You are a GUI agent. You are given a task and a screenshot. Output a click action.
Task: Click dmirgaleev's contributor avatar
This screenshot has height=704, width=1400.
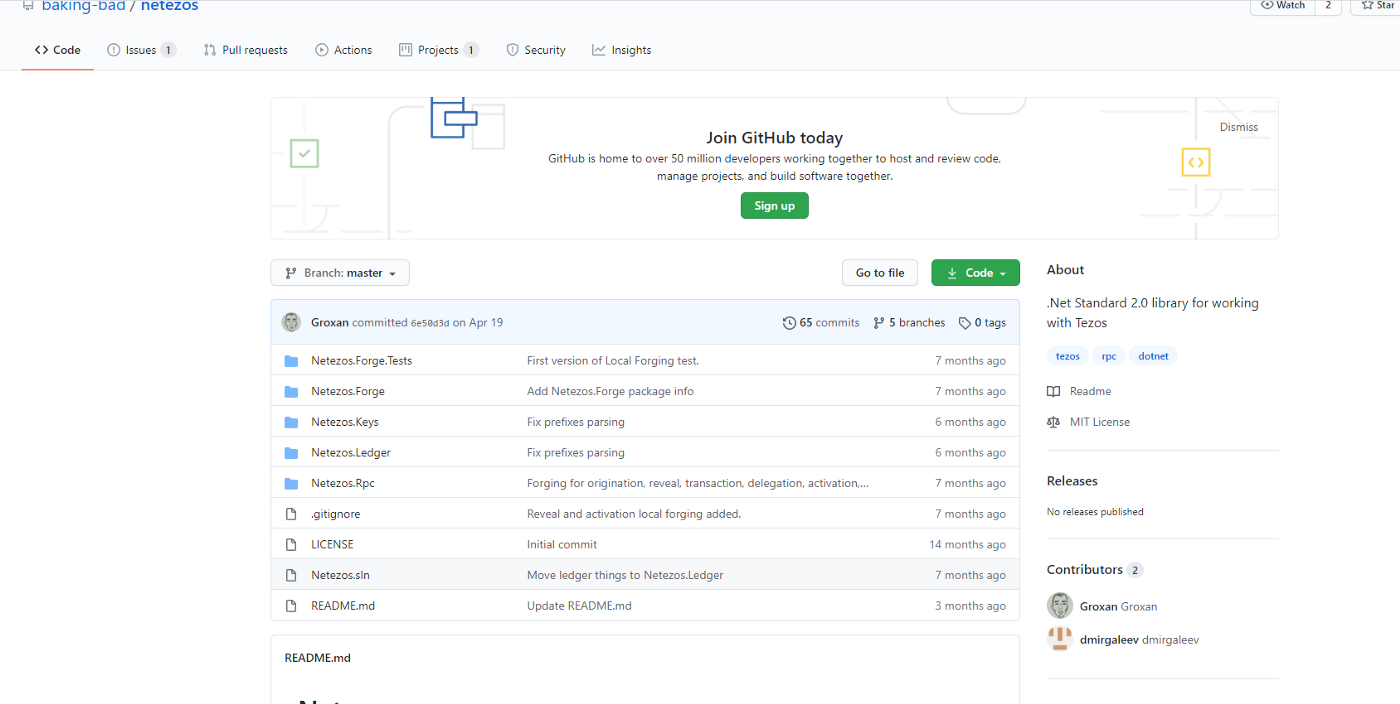(1059, 639)
